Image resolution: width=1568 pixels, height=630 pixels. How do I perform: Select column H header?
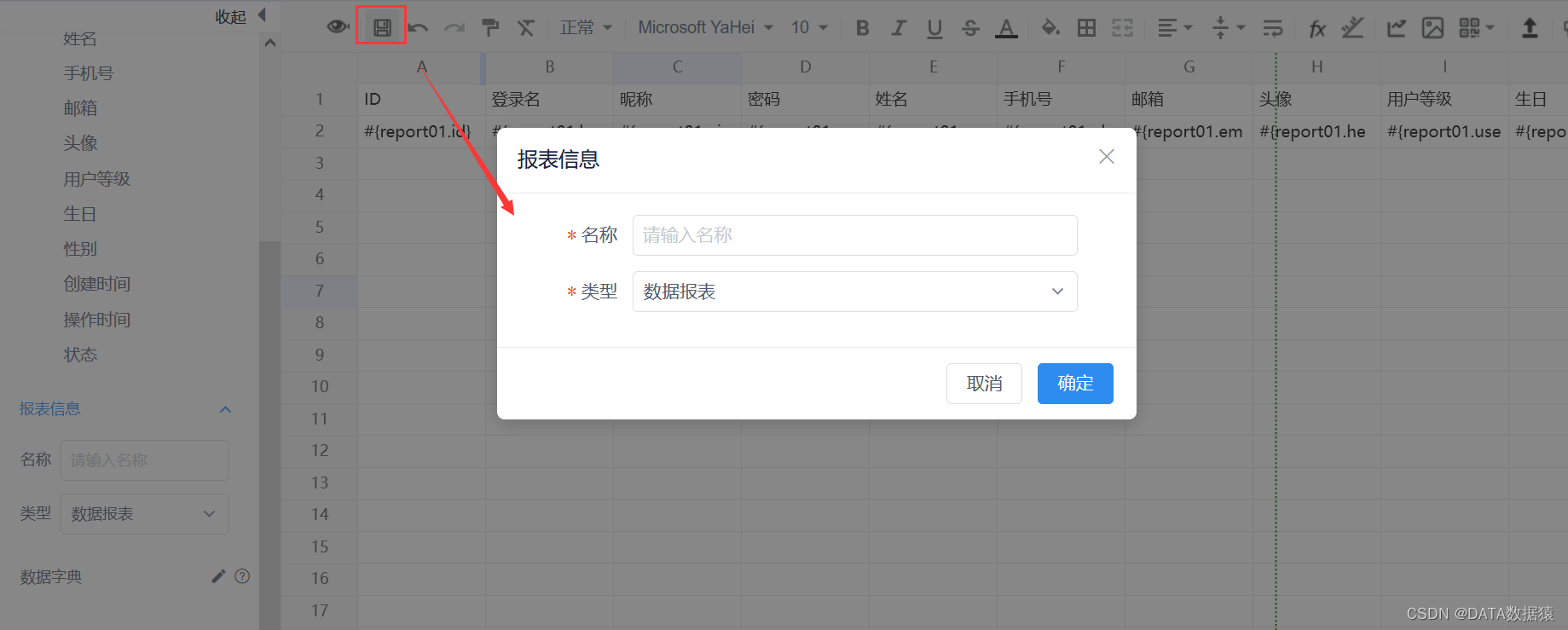(1317, 66)
